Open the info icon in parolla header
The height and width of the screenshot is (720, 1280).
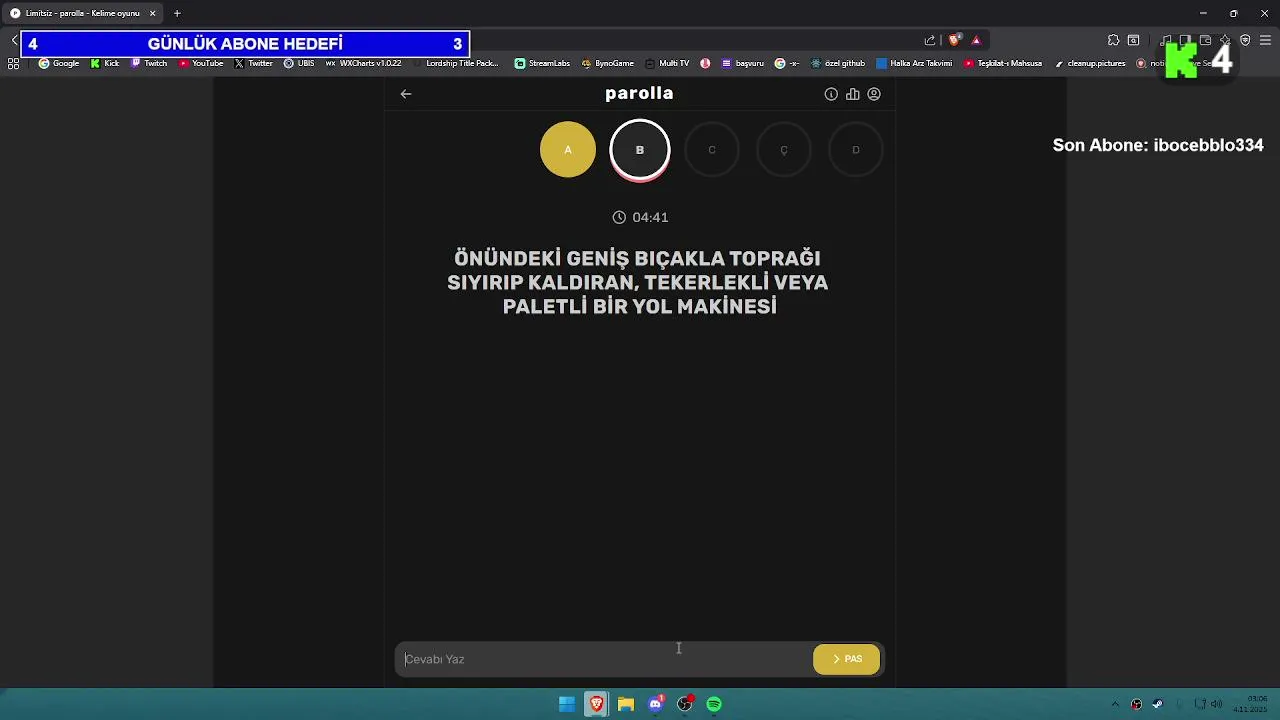[831, 94]
